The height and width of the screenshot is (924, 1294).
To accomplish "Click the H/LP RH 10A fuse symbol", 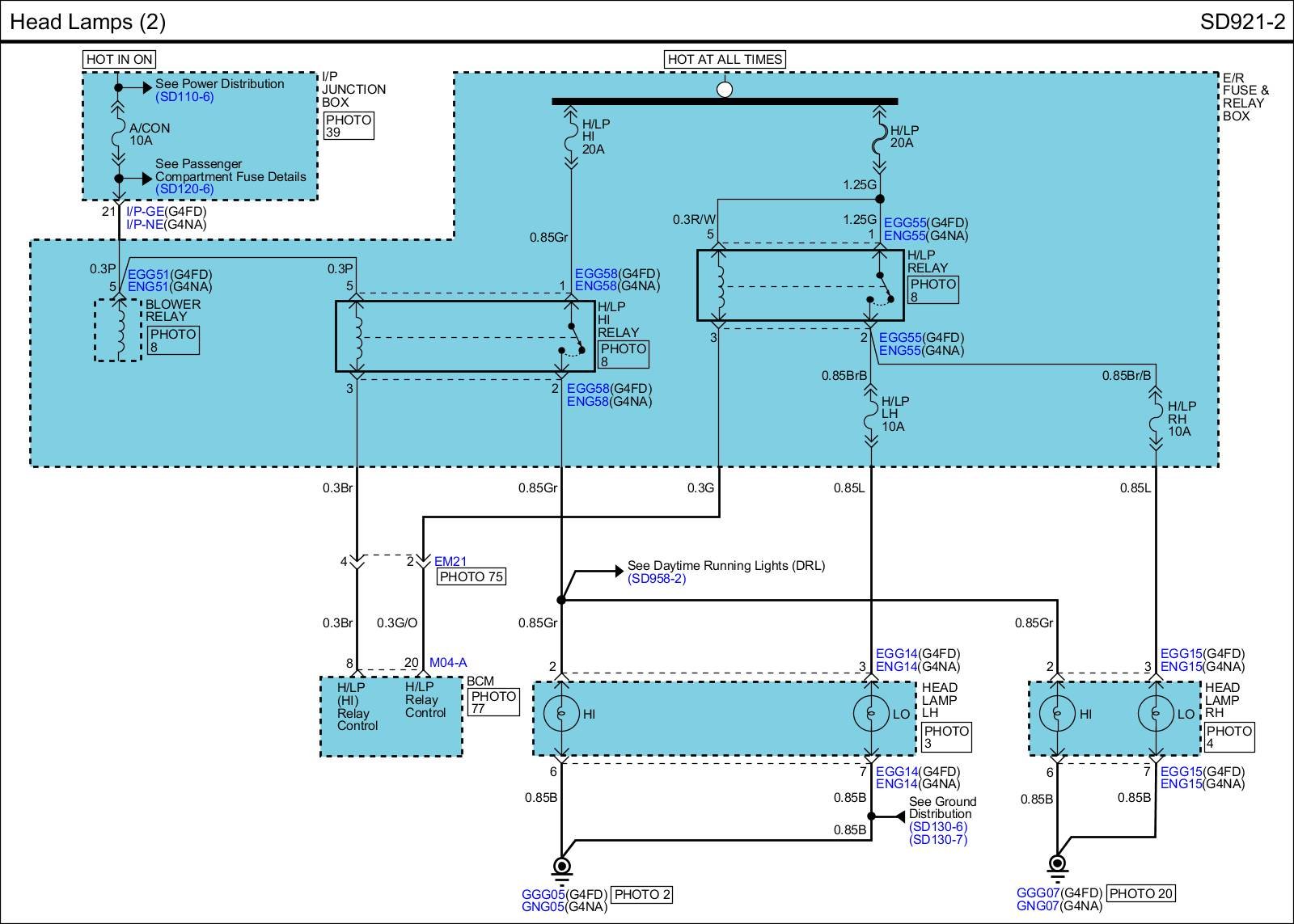I will [1156, 418].
